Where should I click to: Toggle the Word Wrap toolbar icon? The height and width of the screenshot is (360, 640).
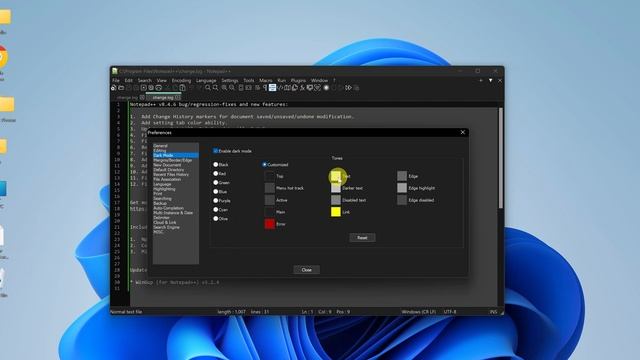pos(257,88)
